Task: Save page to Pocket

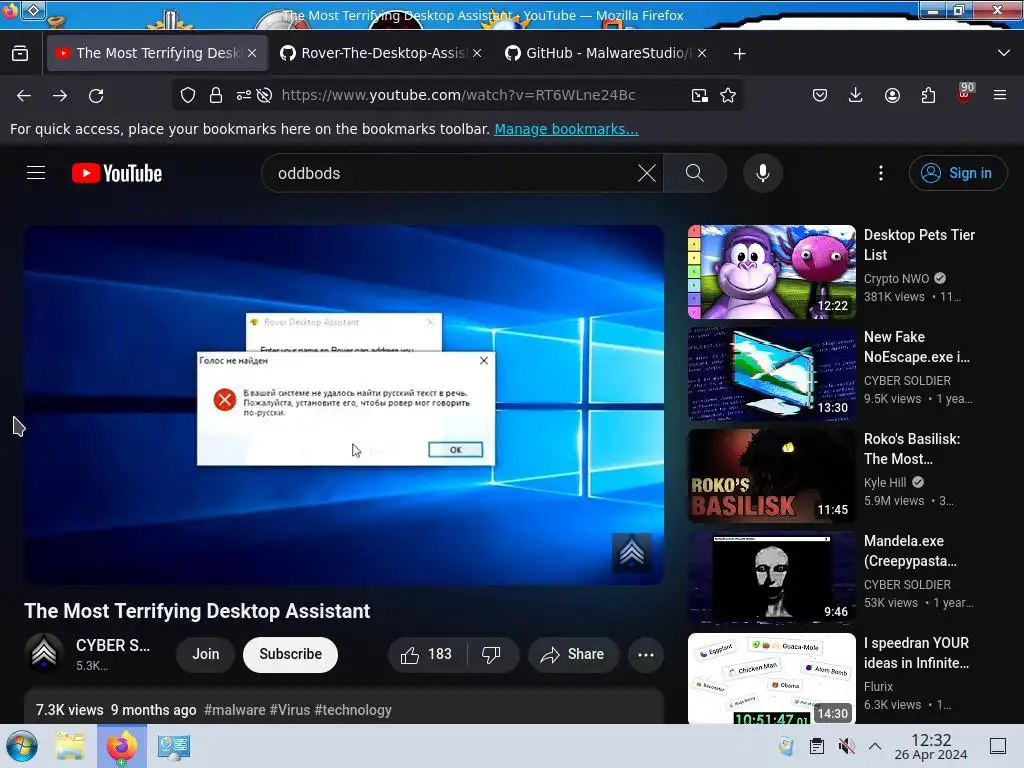Action: pos(820,95)
